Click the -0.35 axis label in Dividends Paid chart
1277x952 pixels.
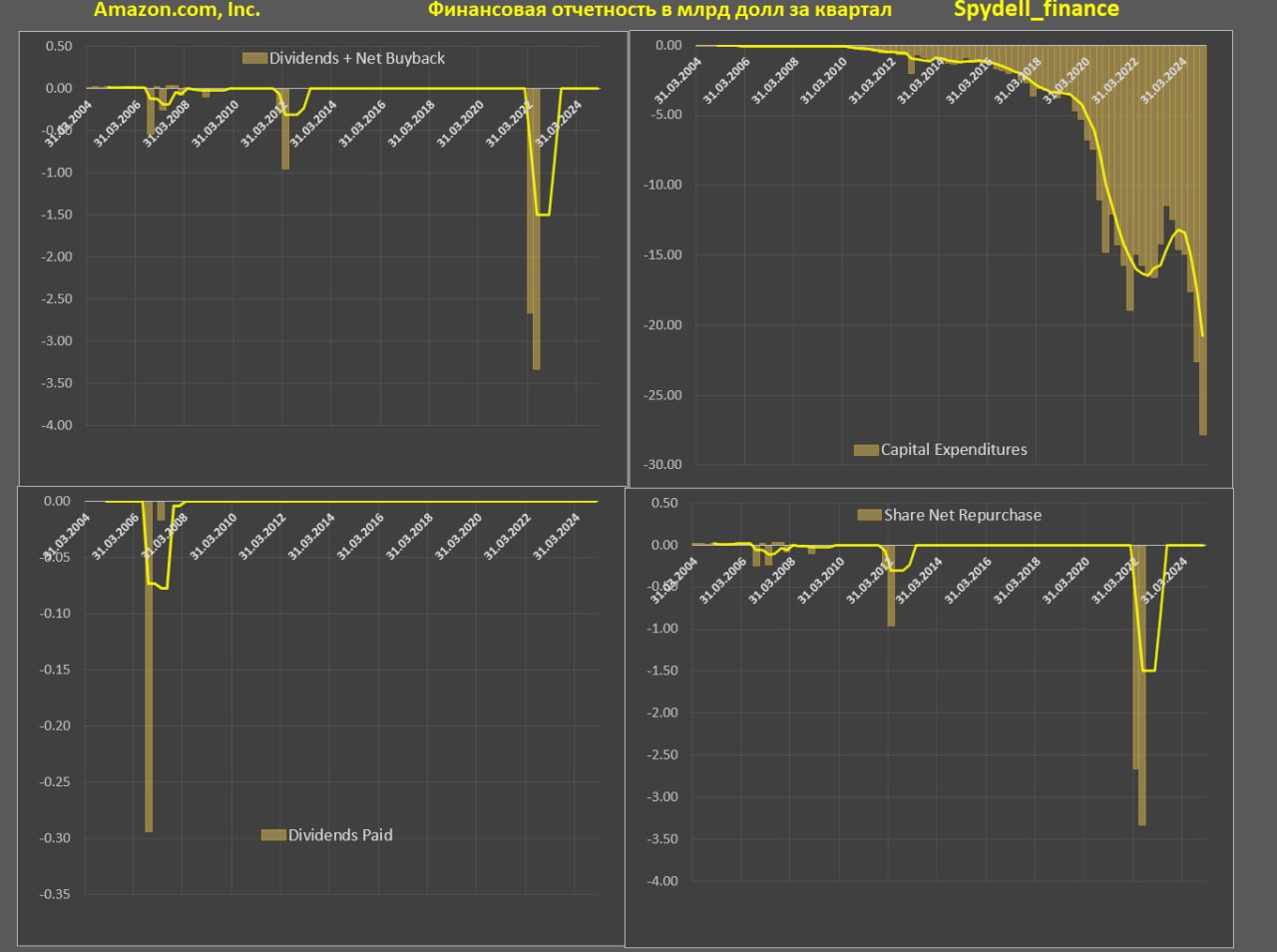[x=55, y=894]
